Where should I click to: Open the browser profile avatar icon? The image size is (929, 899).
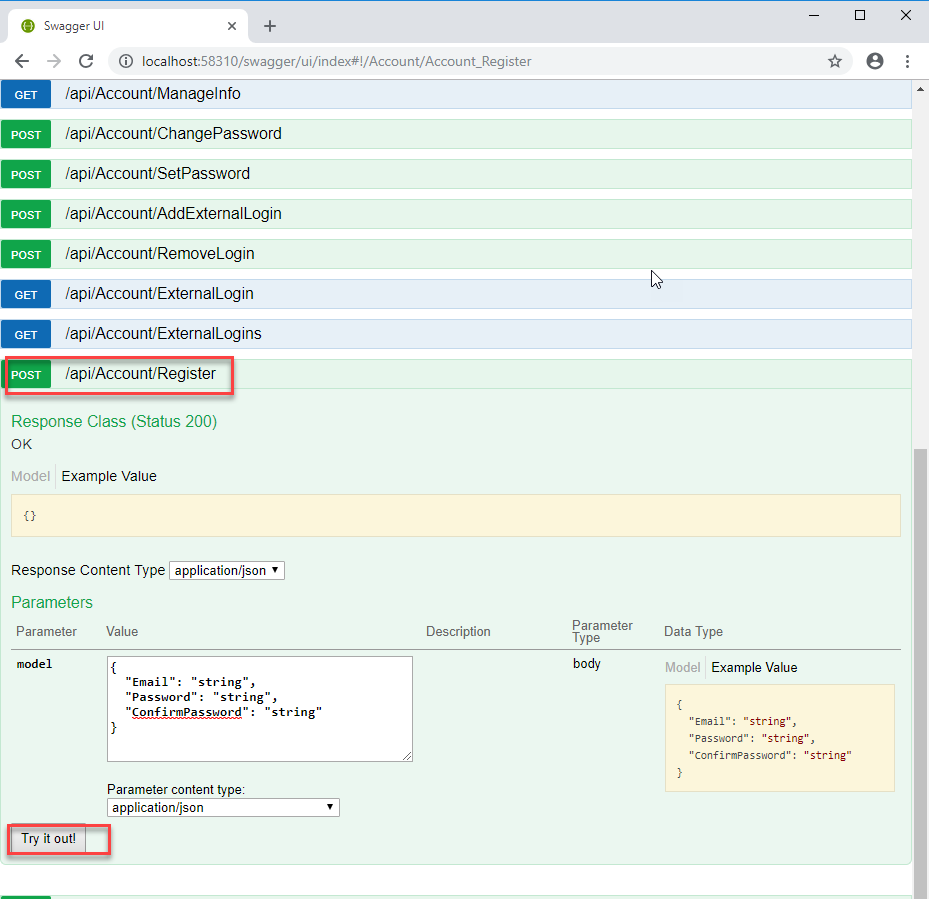(x=875, y=61)
